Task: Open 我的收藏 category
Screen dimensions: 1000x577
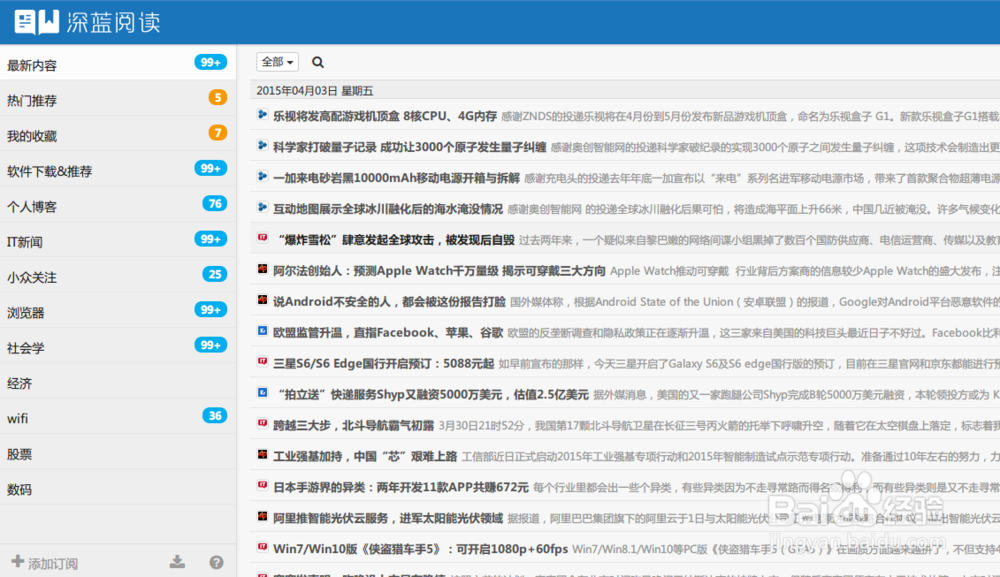Action: pyautogui.click(x=118, y=133)
